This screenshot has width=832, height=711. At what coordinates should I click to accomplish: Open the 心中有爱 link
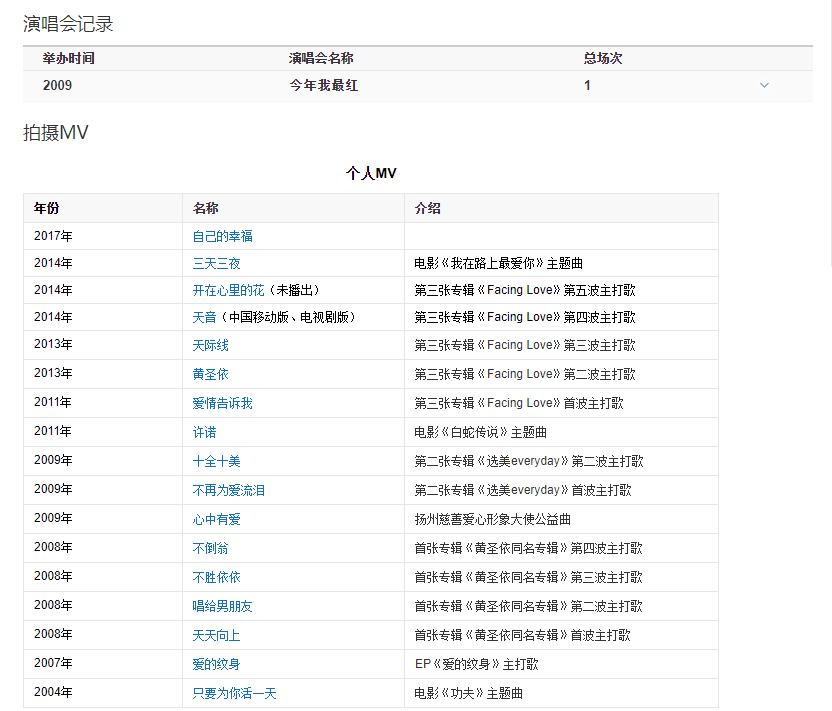[x=216, y=519]
